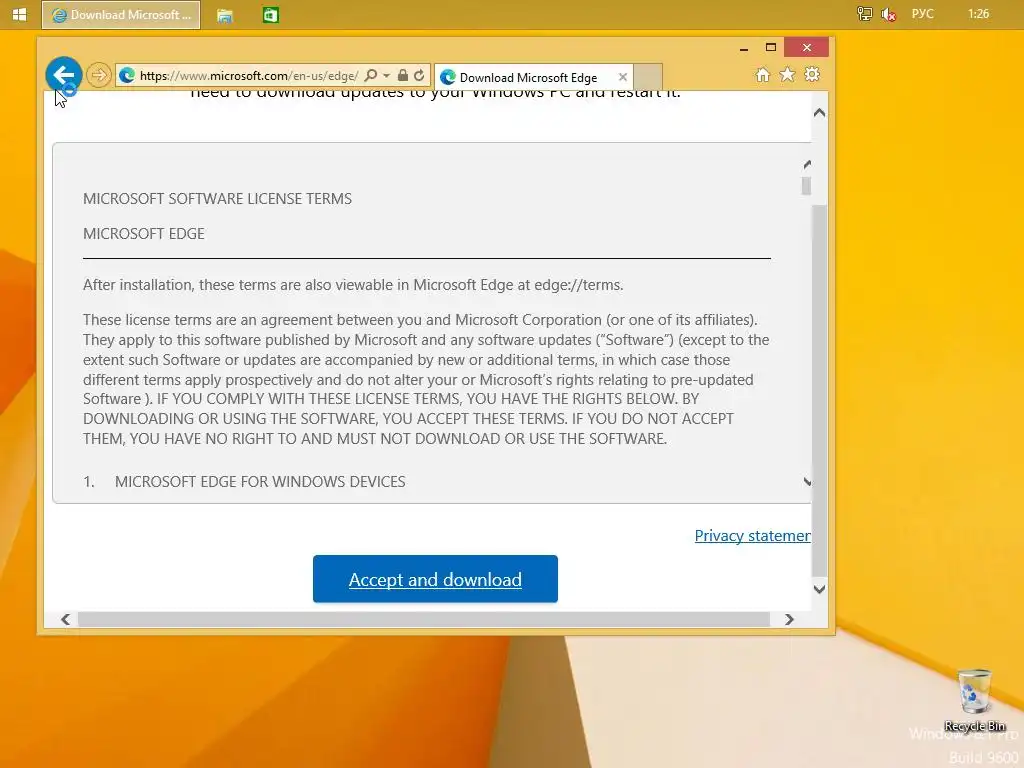
Task: Go back with the blue Back arrow
Action: (x=63, y=75)
